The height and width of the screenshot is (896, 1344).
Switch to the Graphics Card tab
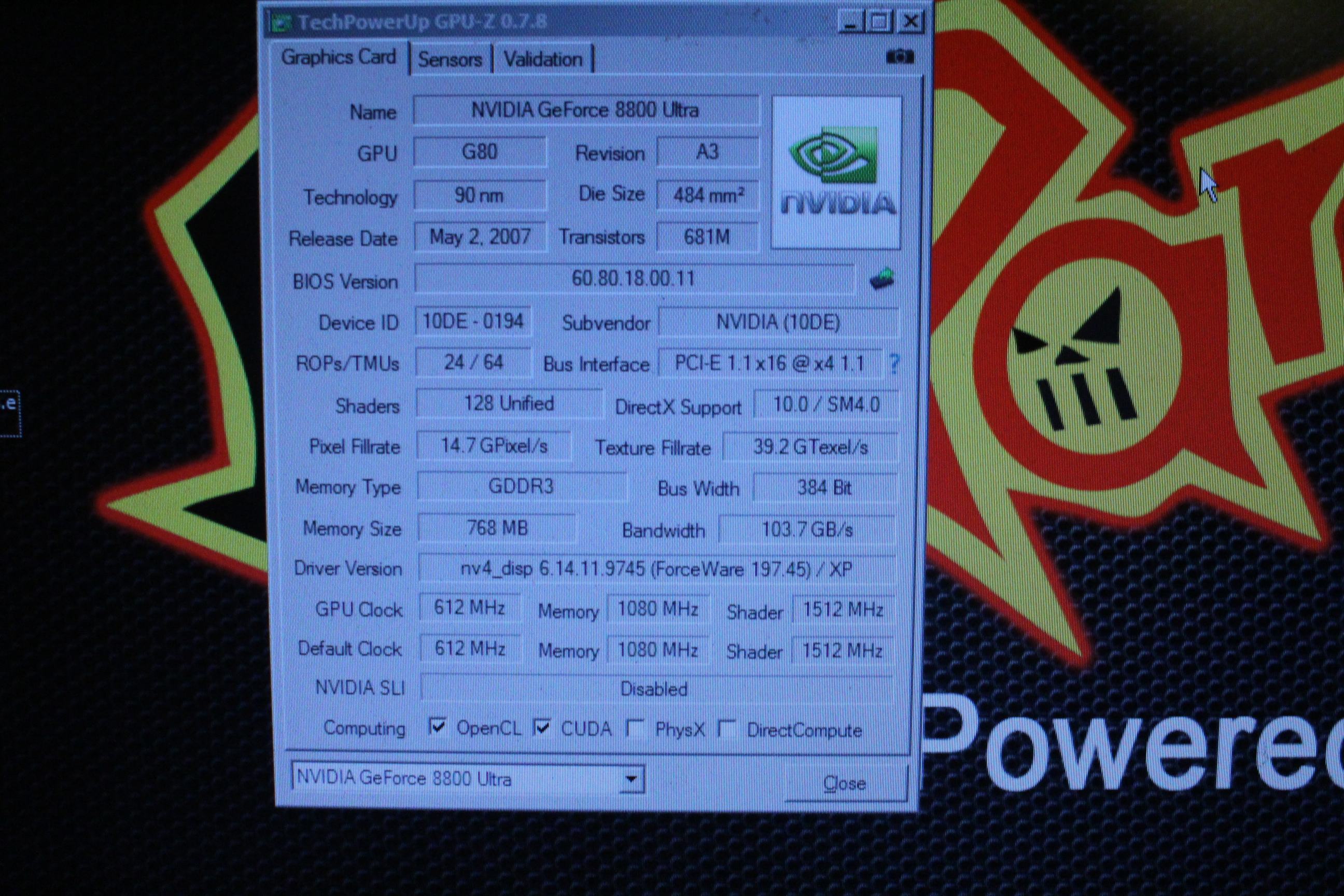[339, 58]
